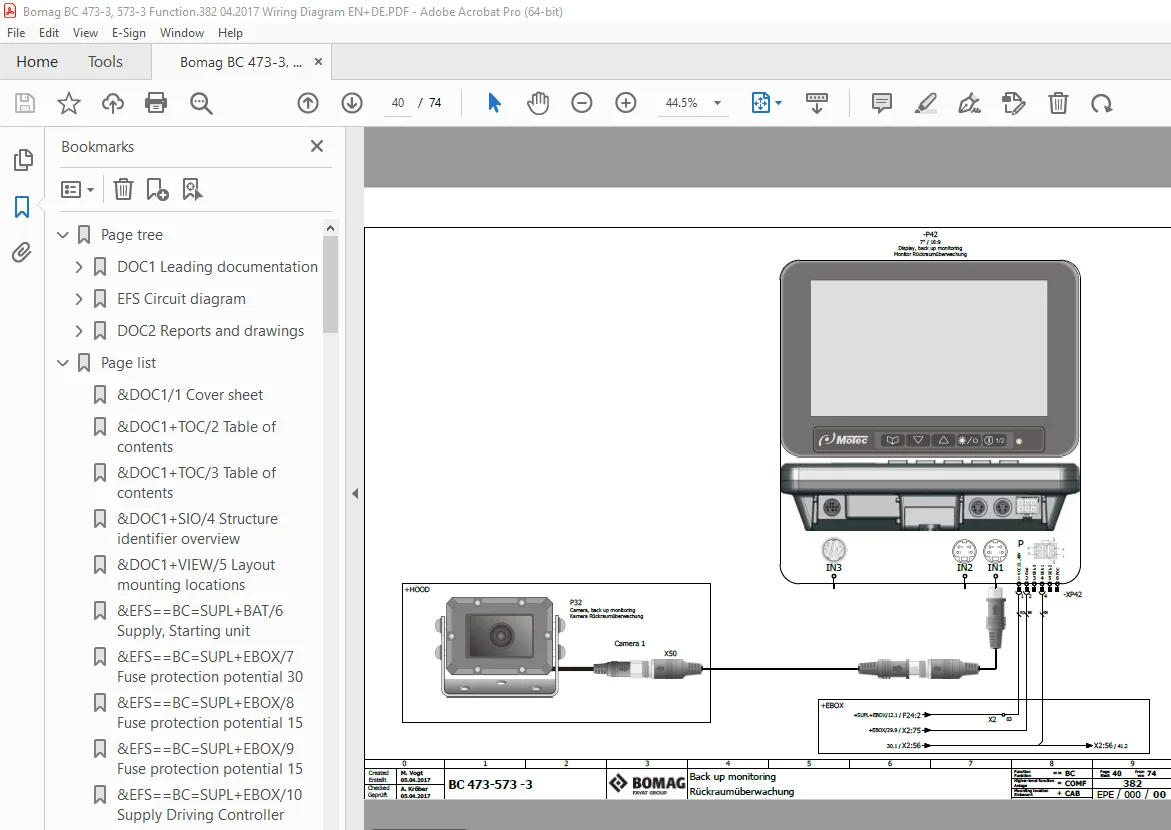Click the stamp edit tool icon
The width and height of the screenshot is (1171, 830).
click(x=1013, y=103)
